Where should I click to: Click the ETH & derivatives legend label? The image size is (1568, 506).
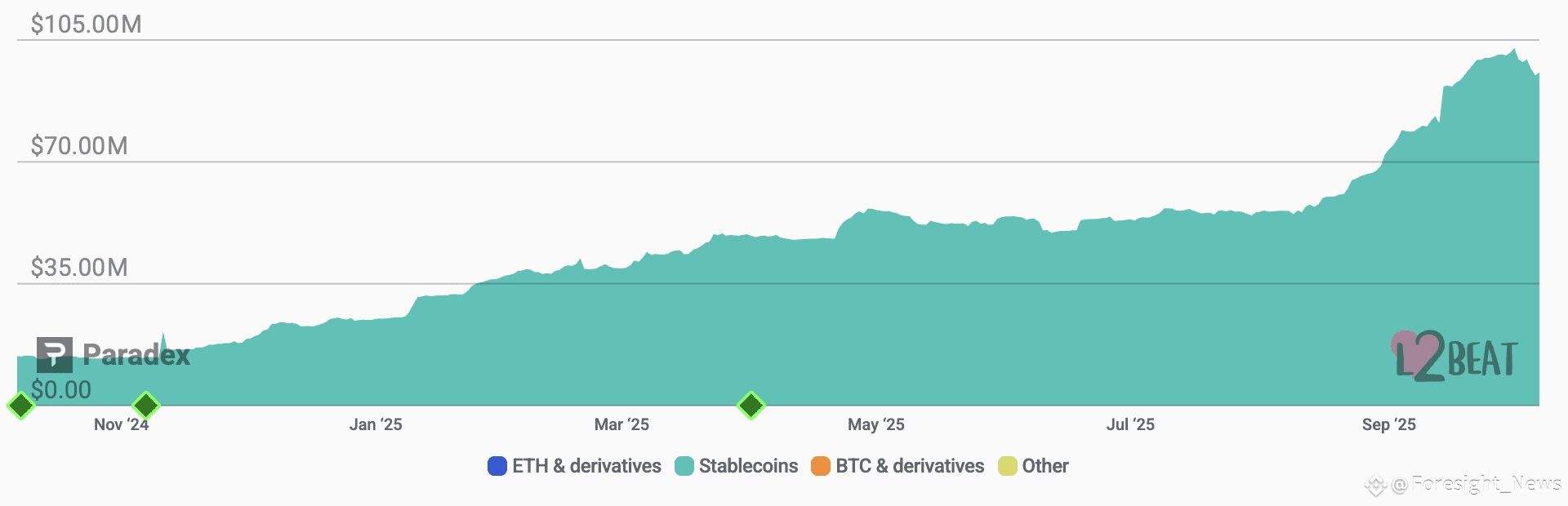[587, 466]
